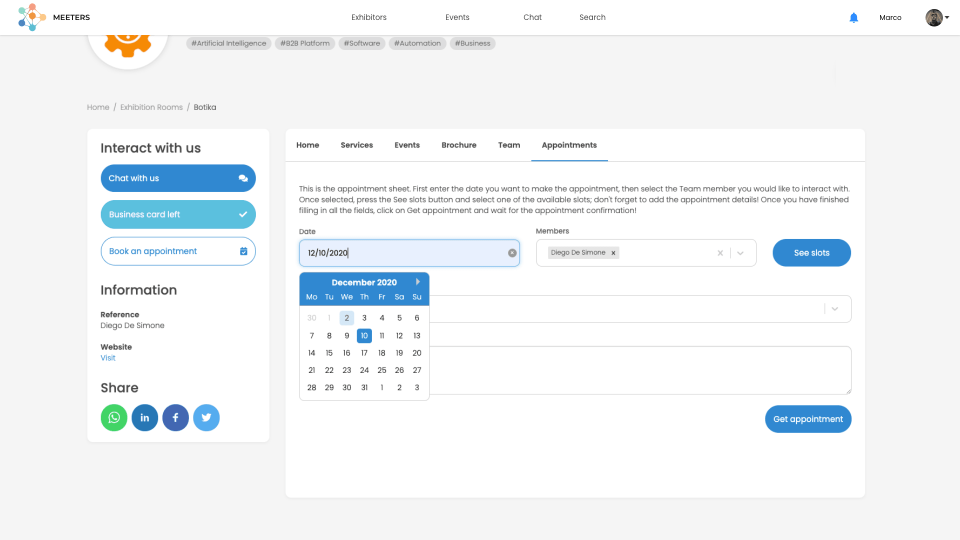Click See slots button
Screen dimensions: 960x540
tap(811, 253)
